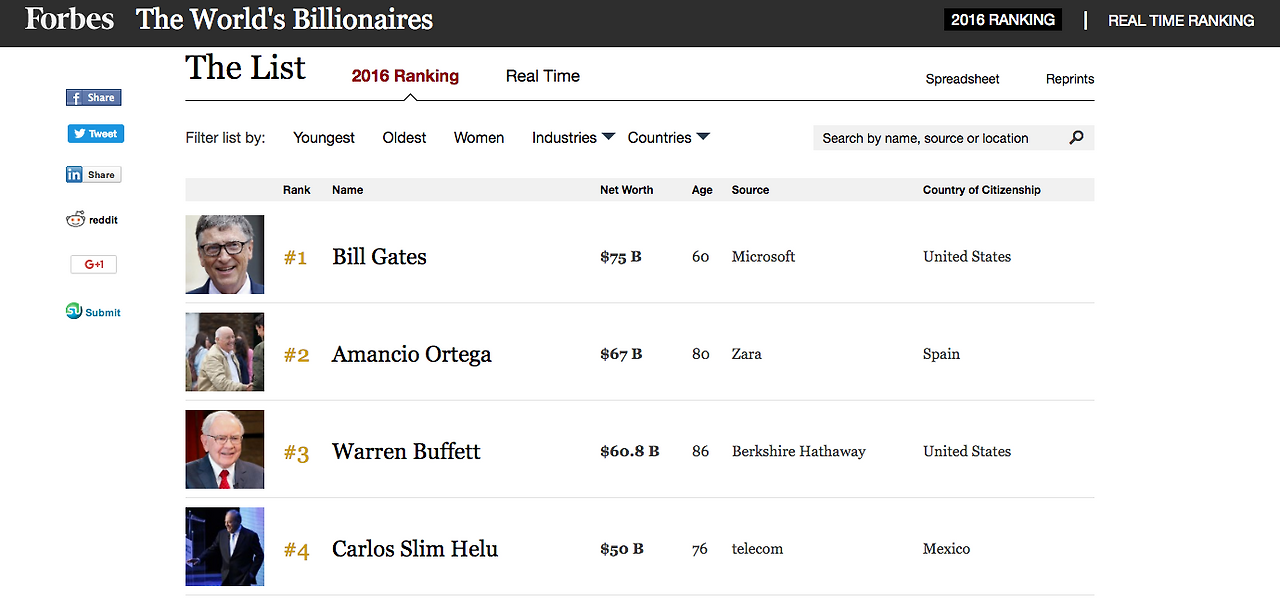This screenshot has width=1280, height=601.
Task: Click the Forbes logo
Action: coord(69,20)
